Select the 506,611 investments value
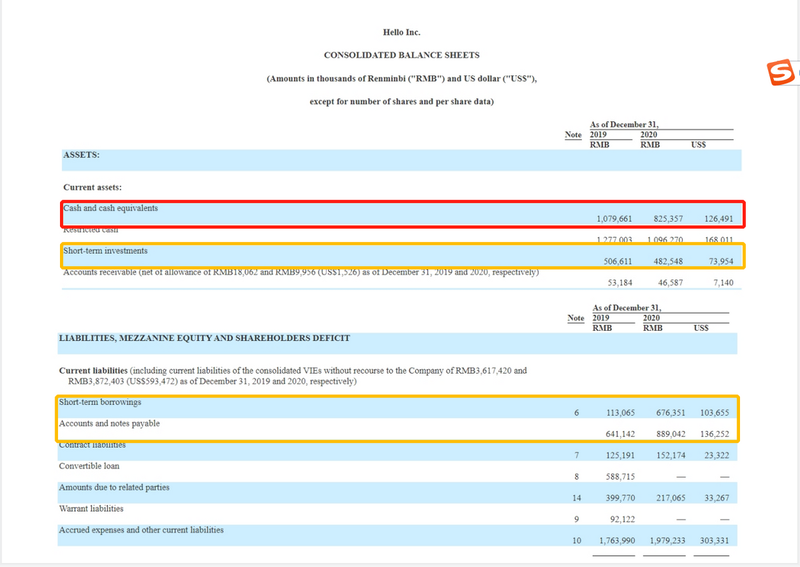The height and width of the screenshot is (567, 800). tap(618, 261)
